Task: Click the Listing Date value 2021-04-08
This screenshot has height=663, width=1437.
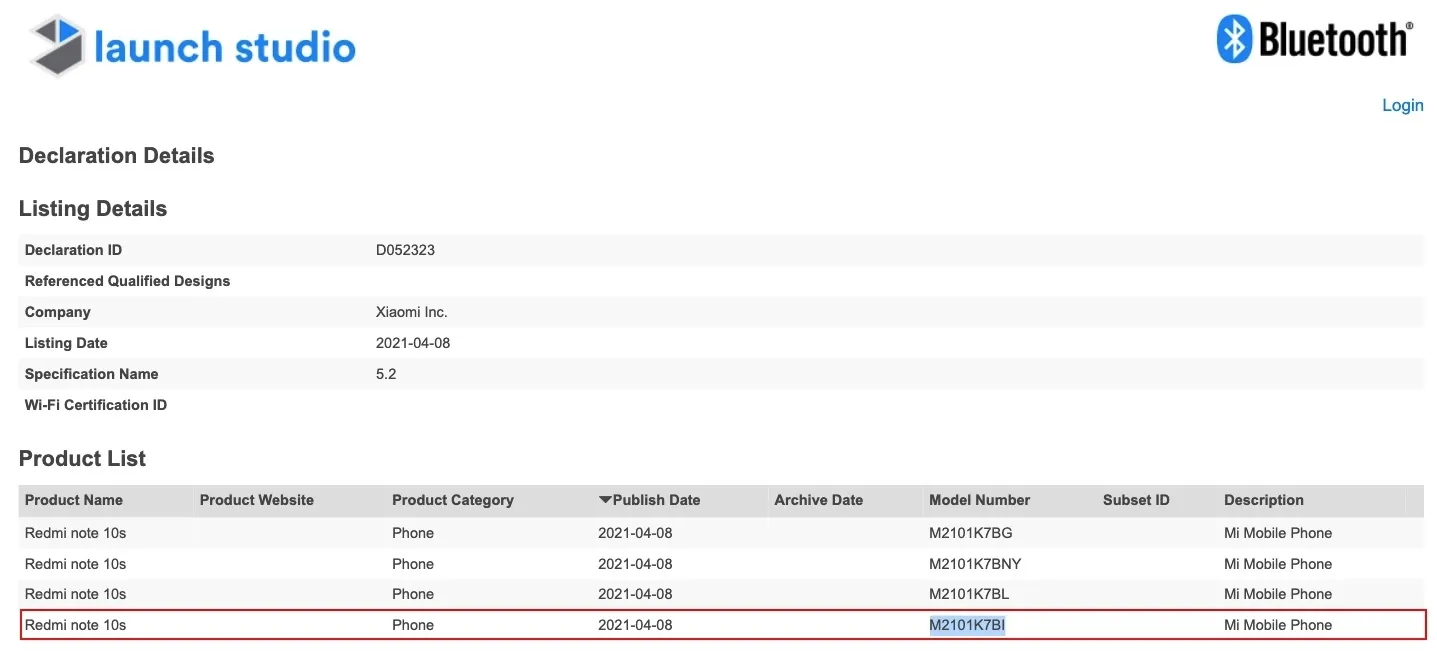Action: [413, 343]
